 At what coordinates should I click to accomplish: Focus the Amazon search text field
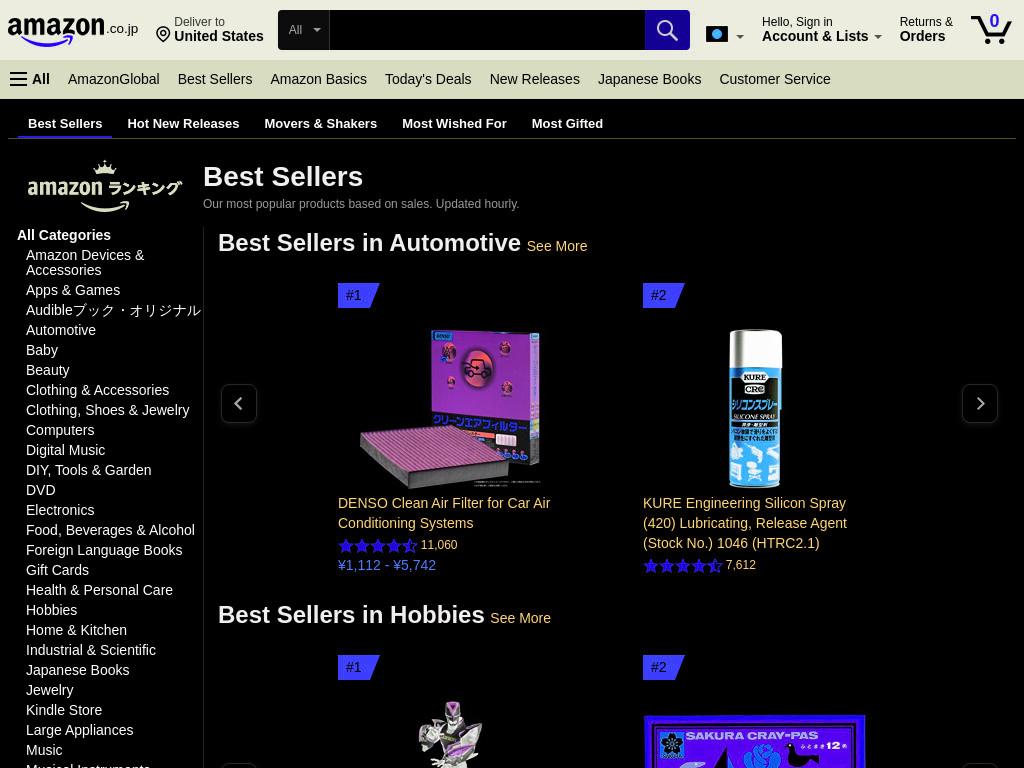click(487, 30)
